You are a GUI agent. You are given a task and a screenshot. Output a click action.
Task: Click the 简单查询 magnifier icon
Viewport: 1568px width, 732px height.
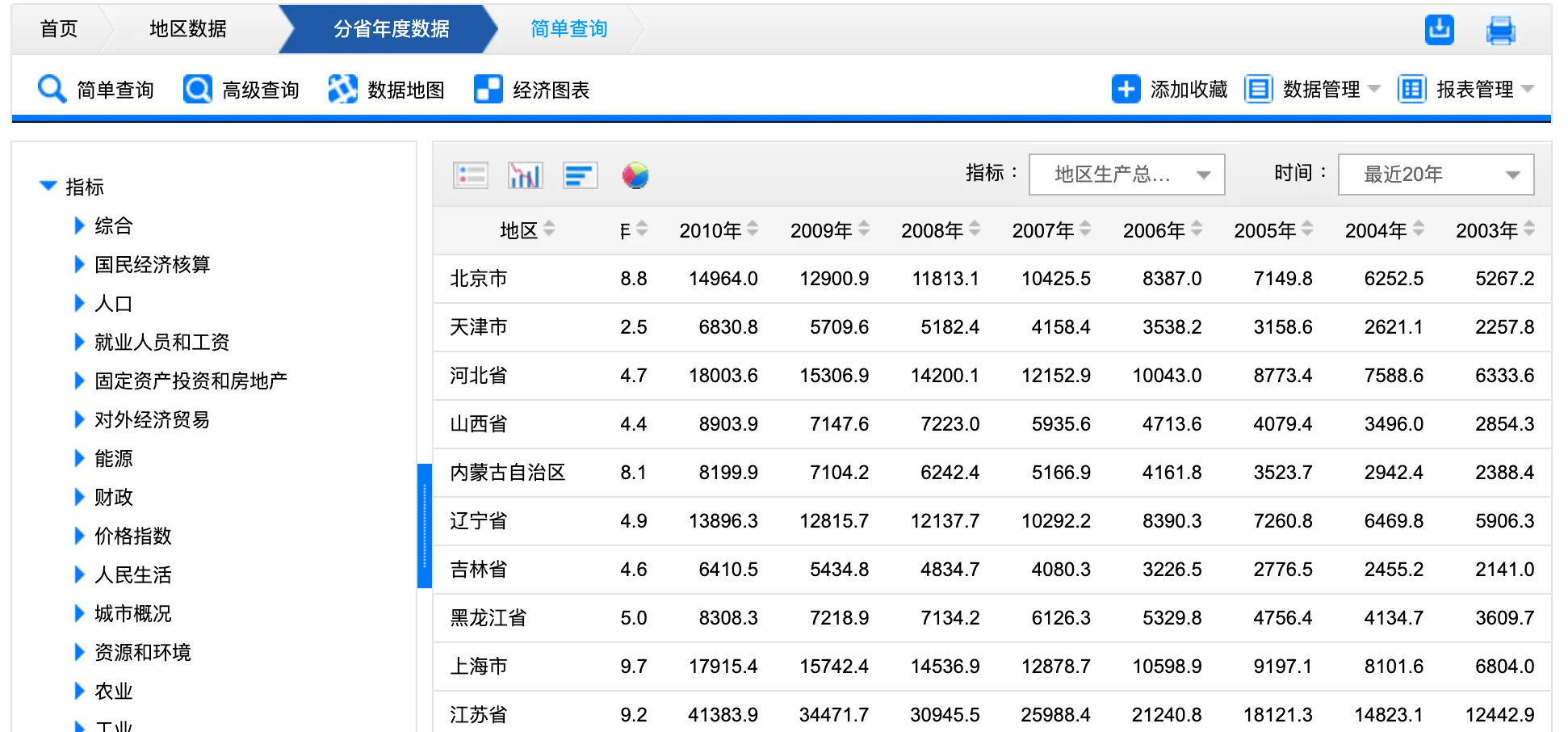pos(52,89)
